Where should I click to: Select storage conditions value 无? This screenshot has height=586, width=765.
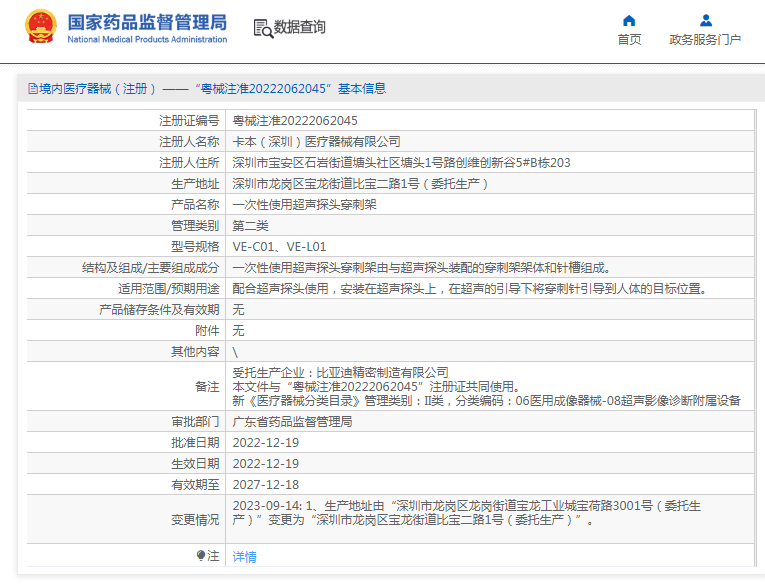pyautogui.click(x=238, y=309)
